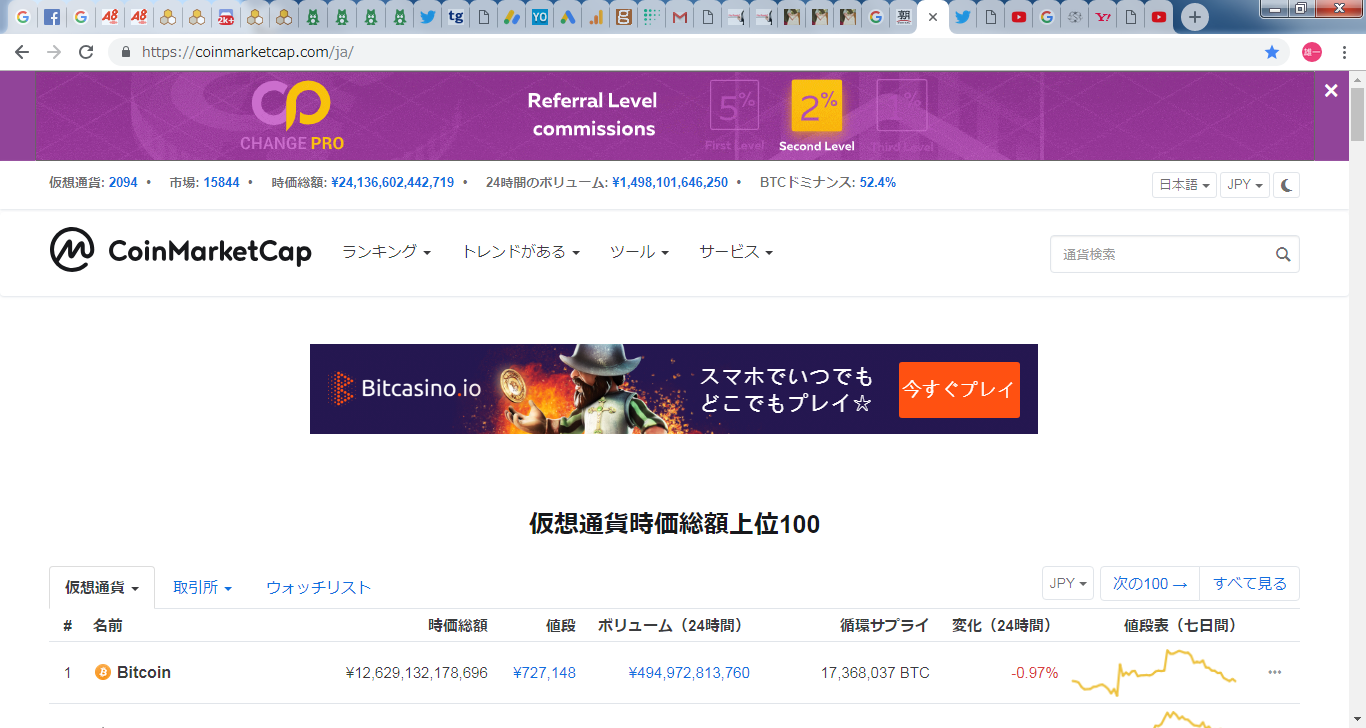This screenshot has width=1366, height=728.
Task: Open the 仮想通貨 tab dropdown
Action: pyautogui.click(x=102, y=588)
